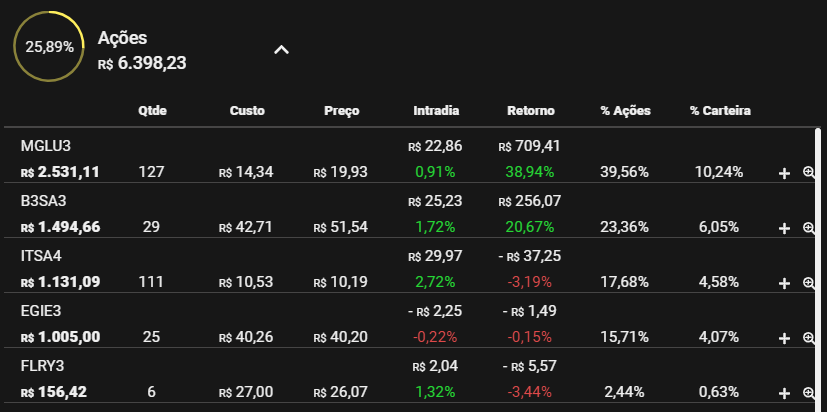Click B3SA3 price R$ 51,54
Viewport: 827px width, 412px height.
point(341,227)
